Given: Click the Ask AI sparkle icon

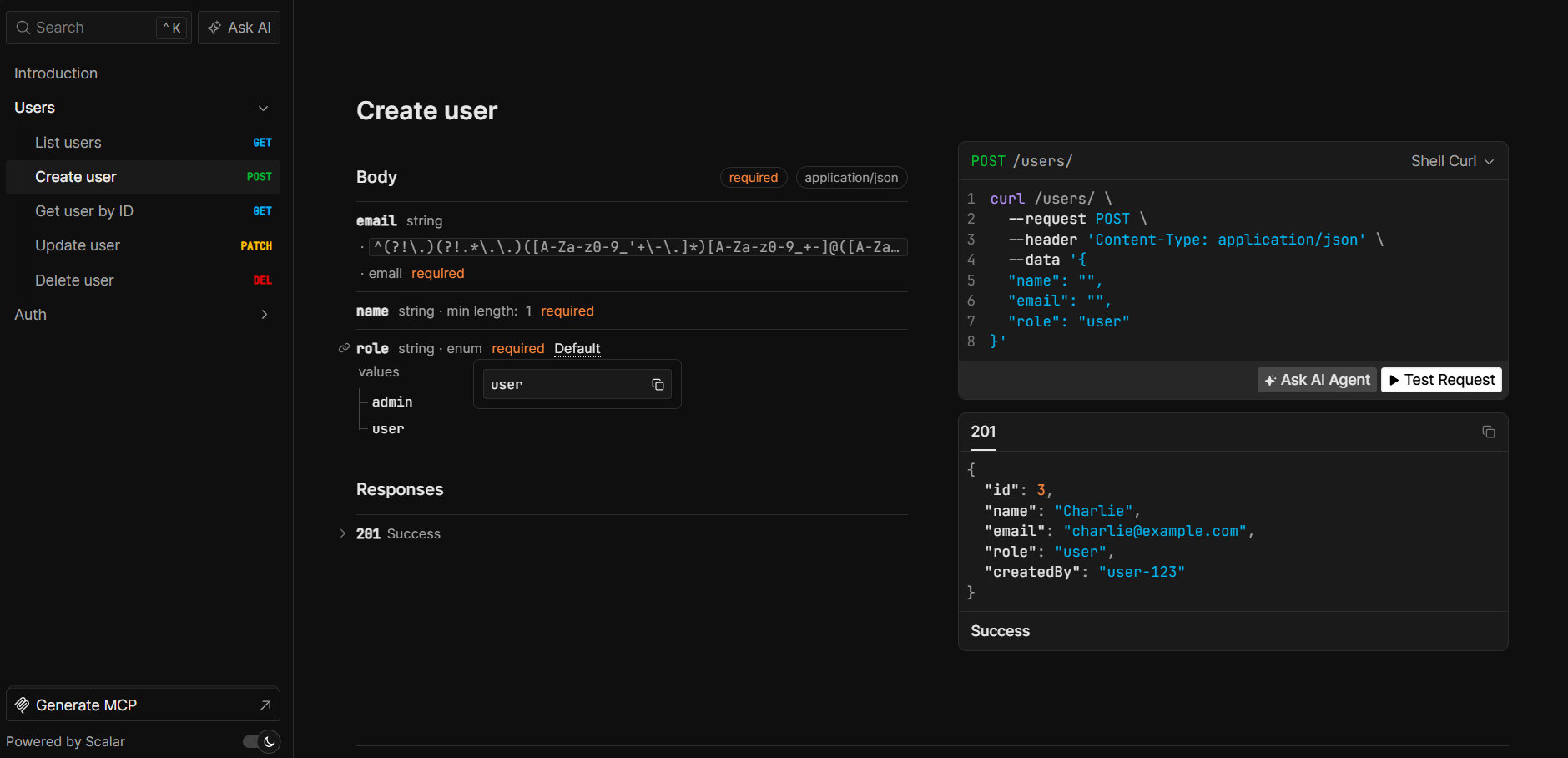Looking at the screenshot, I should click(x=214, y=28).
